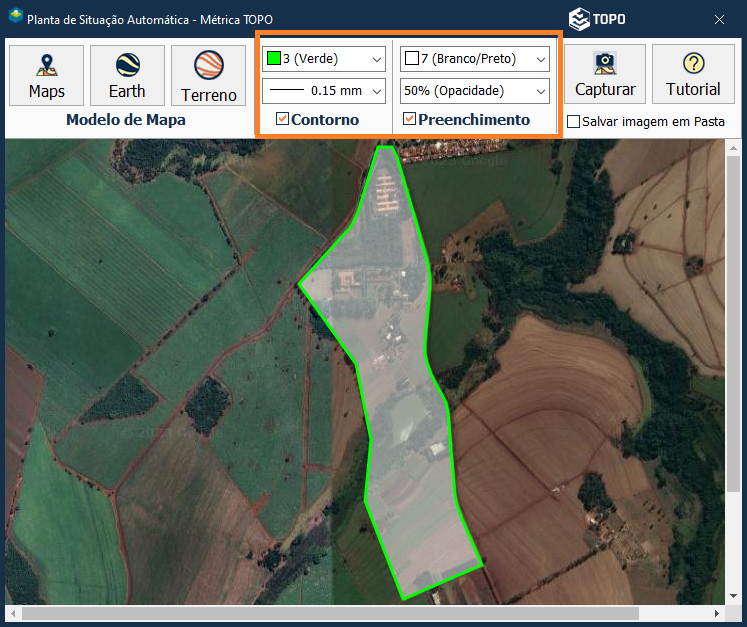Open the contour color dropdown 3 (Verde)
Screen dimensions: 747x627
tap(324, 59)
